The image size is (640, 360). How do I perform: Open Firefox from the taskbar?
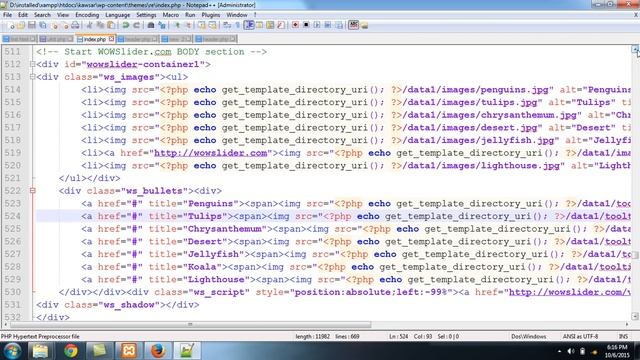click(x=158, y=351)
